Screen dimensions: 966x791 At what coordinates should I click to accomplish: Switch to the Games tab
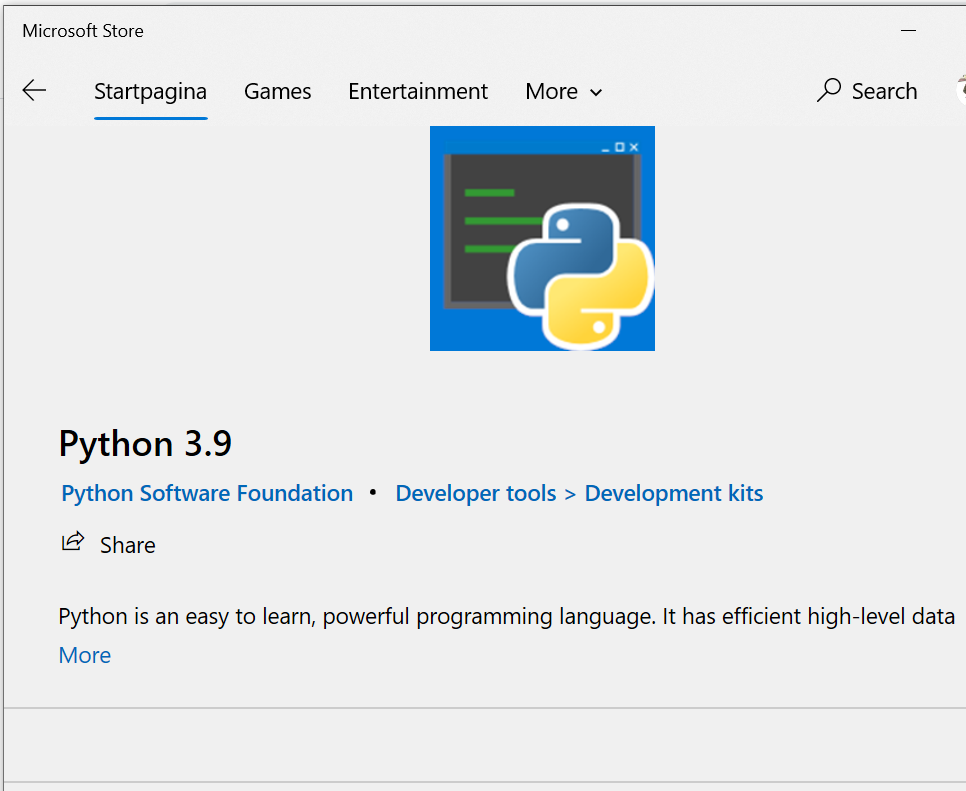point(277,91)
